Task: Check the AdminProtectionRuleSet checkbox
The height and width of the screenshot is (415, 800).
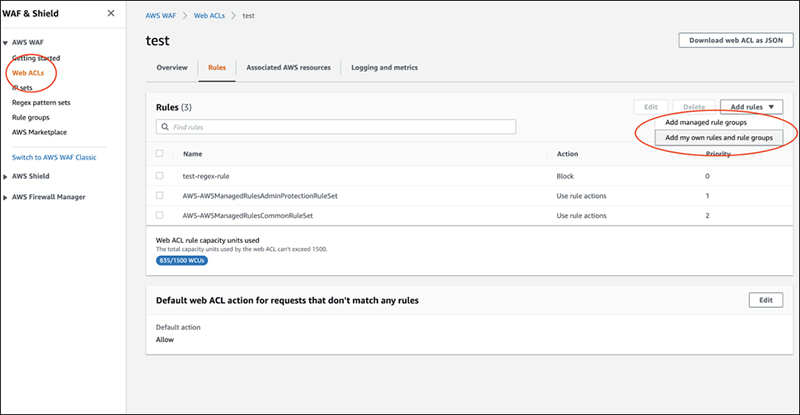Action: pyautogui.click(x=160, y=196)
